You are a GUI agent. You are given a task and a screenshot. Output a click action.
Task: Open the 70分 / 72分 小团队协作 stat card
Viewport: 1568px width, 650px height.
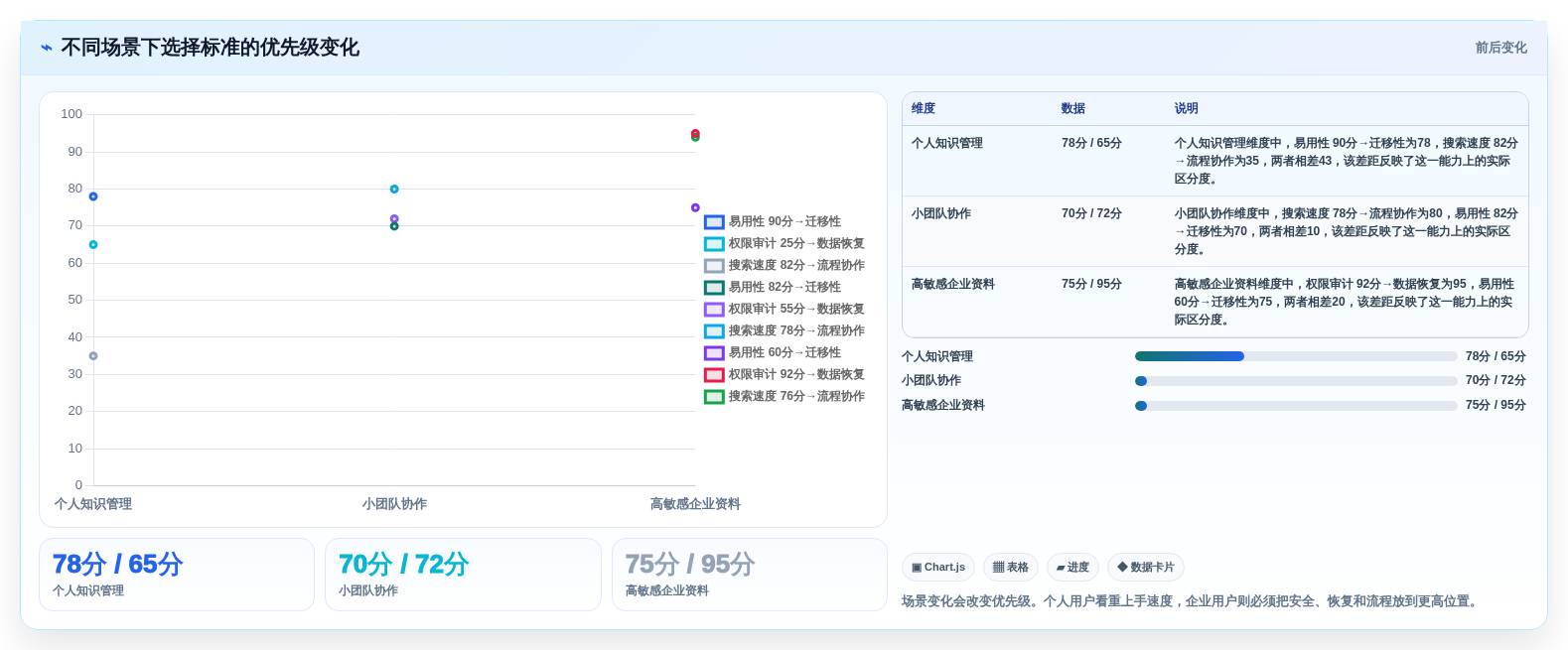tap(463, 575)
